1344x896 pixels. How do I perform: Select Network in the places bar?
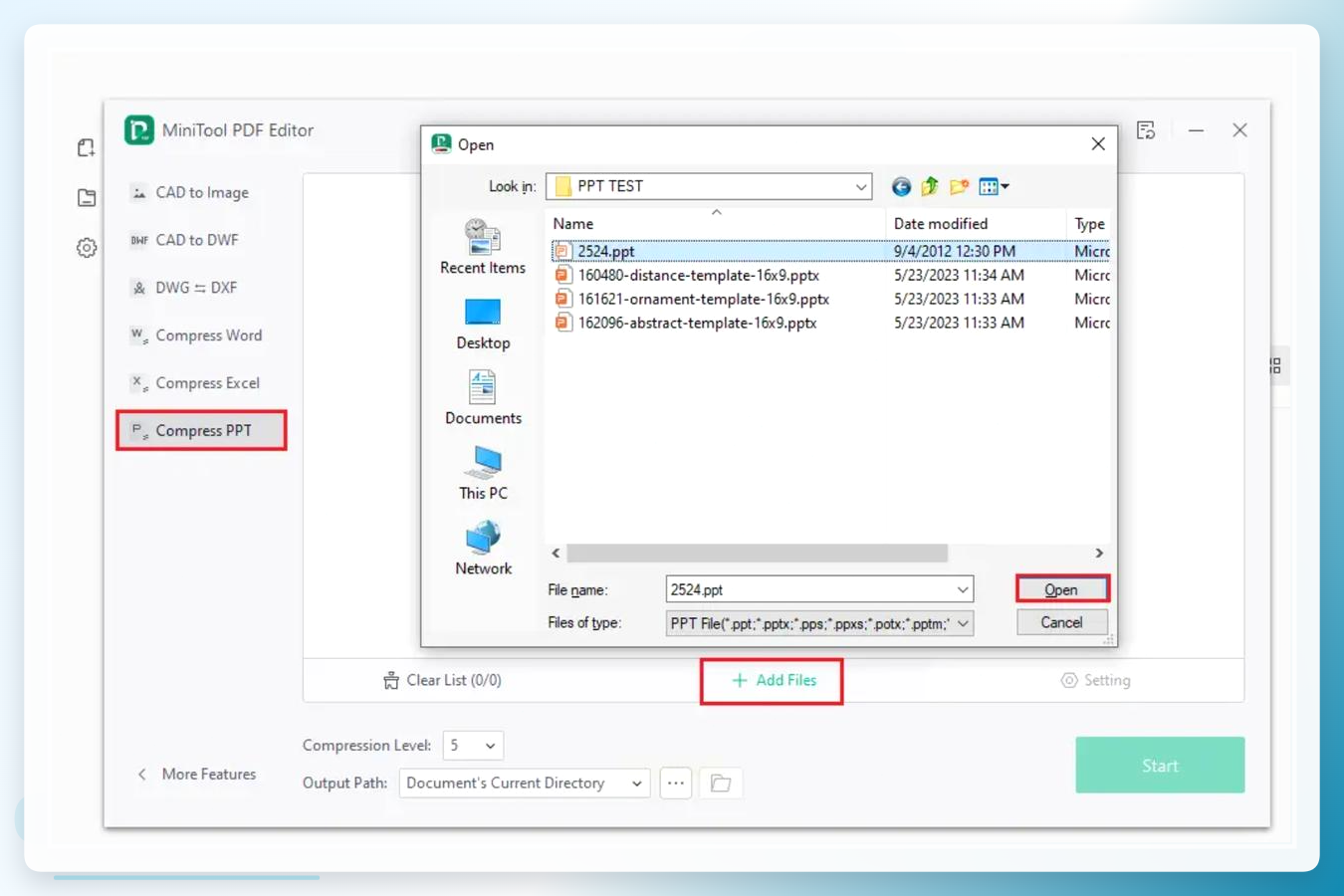coord(483,549)
